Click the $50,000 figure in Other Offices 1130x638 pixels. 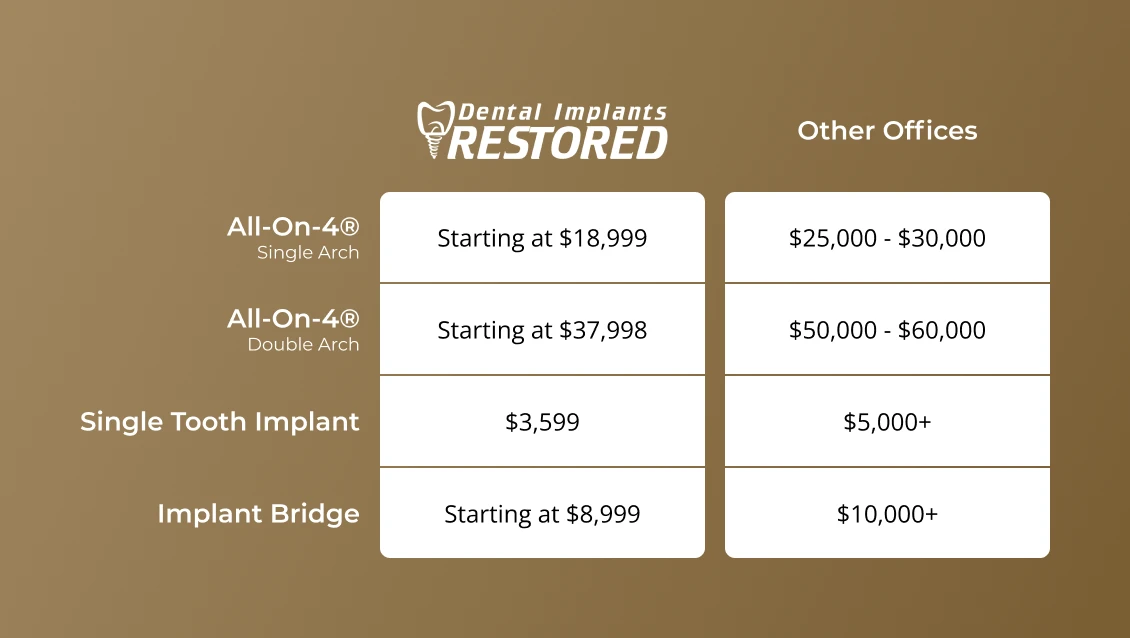pos(827,330)
